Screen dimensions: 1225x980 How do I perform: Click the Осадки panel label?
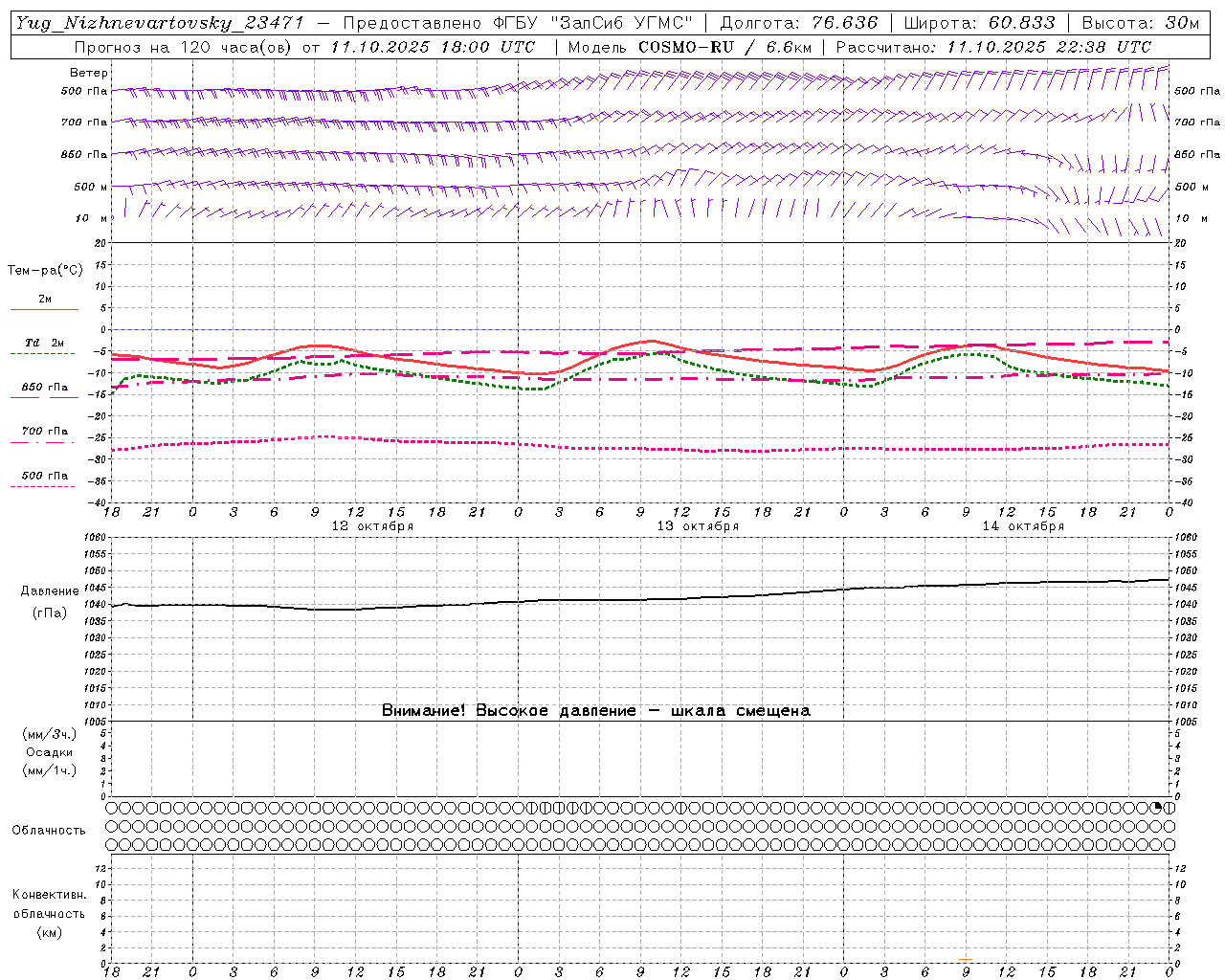tap(50, 752)
